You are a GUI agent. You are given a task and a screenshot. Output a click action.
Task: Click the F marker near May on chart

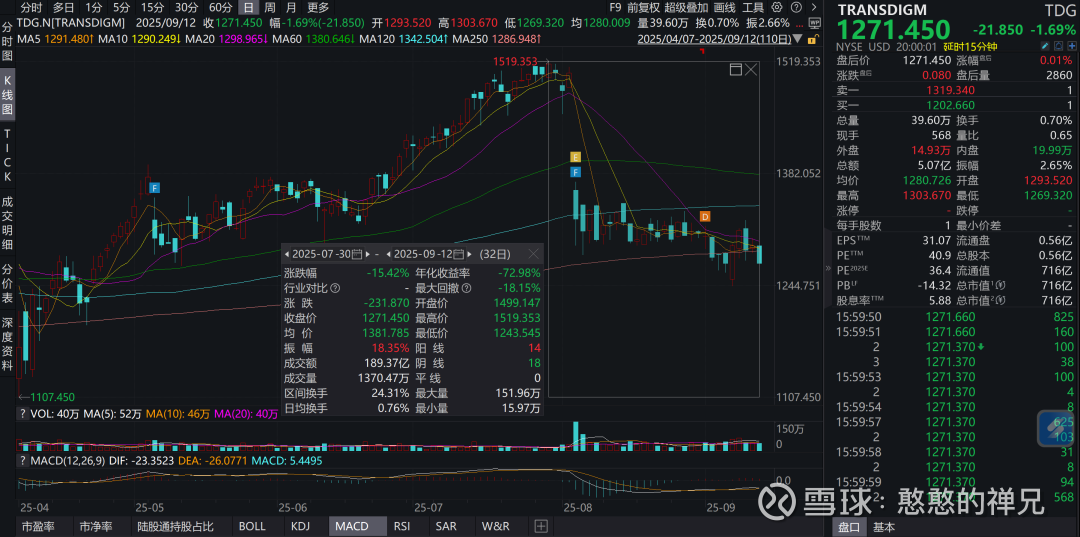tap(155, 187)
